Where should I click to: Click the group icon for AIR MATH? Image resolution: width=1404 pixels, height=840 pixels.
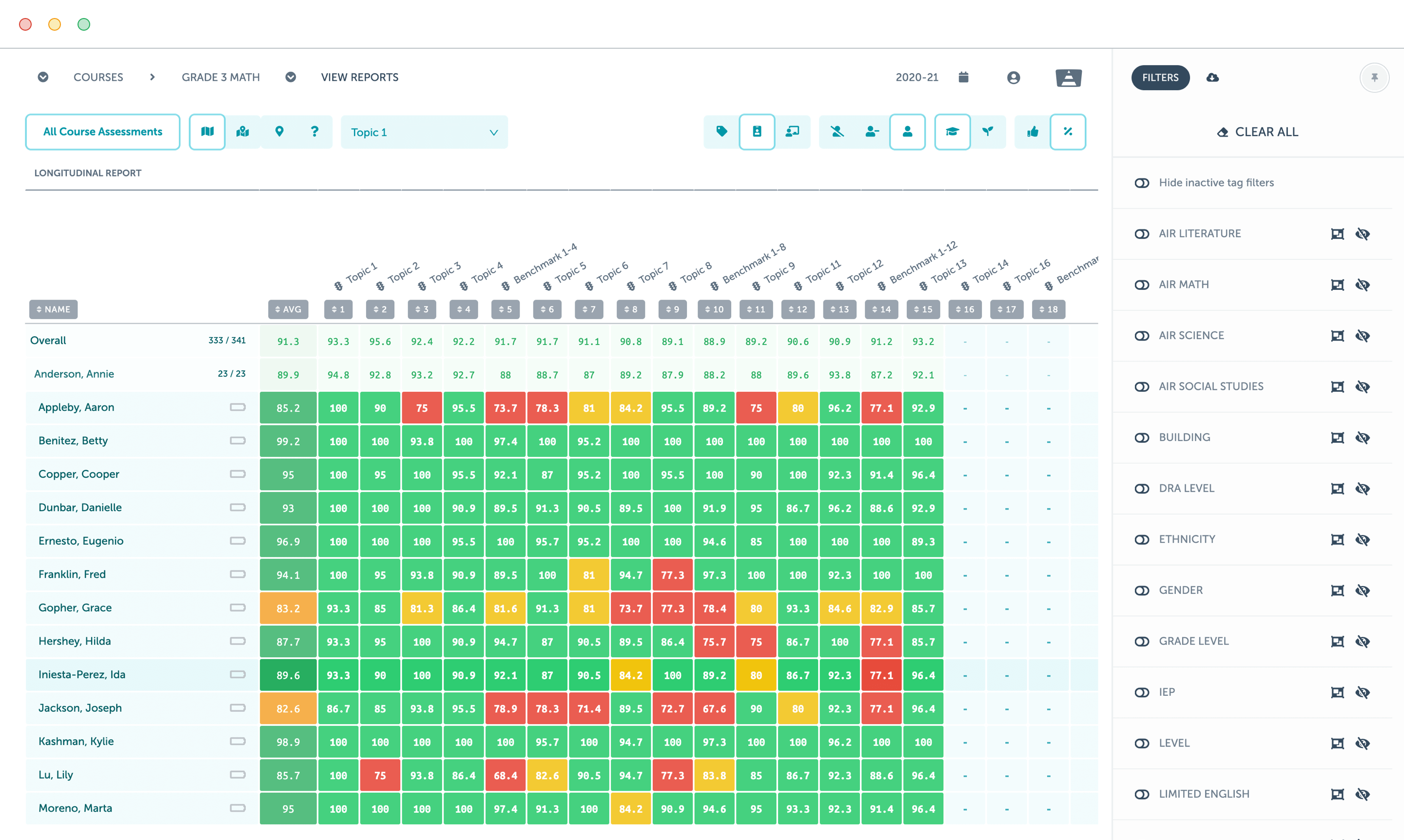tap(1338, 285)
